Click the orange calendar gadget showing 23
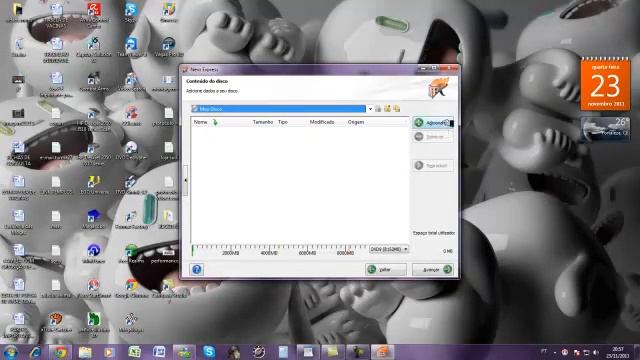The height and width of the screenshot is (360, 640). (x=606, y=84)
